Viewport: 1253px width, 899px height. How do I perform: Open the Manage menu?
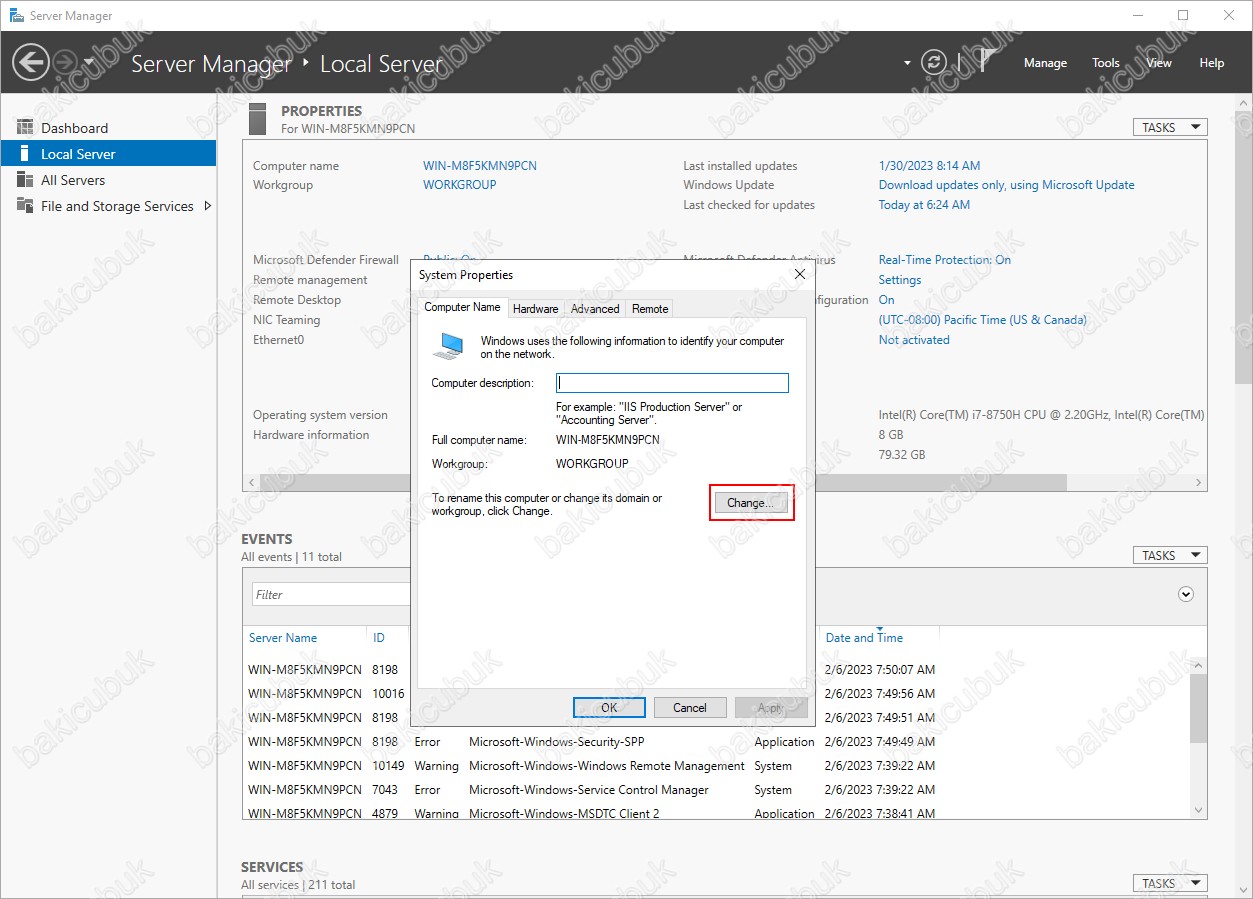[x=1045, y=63]
